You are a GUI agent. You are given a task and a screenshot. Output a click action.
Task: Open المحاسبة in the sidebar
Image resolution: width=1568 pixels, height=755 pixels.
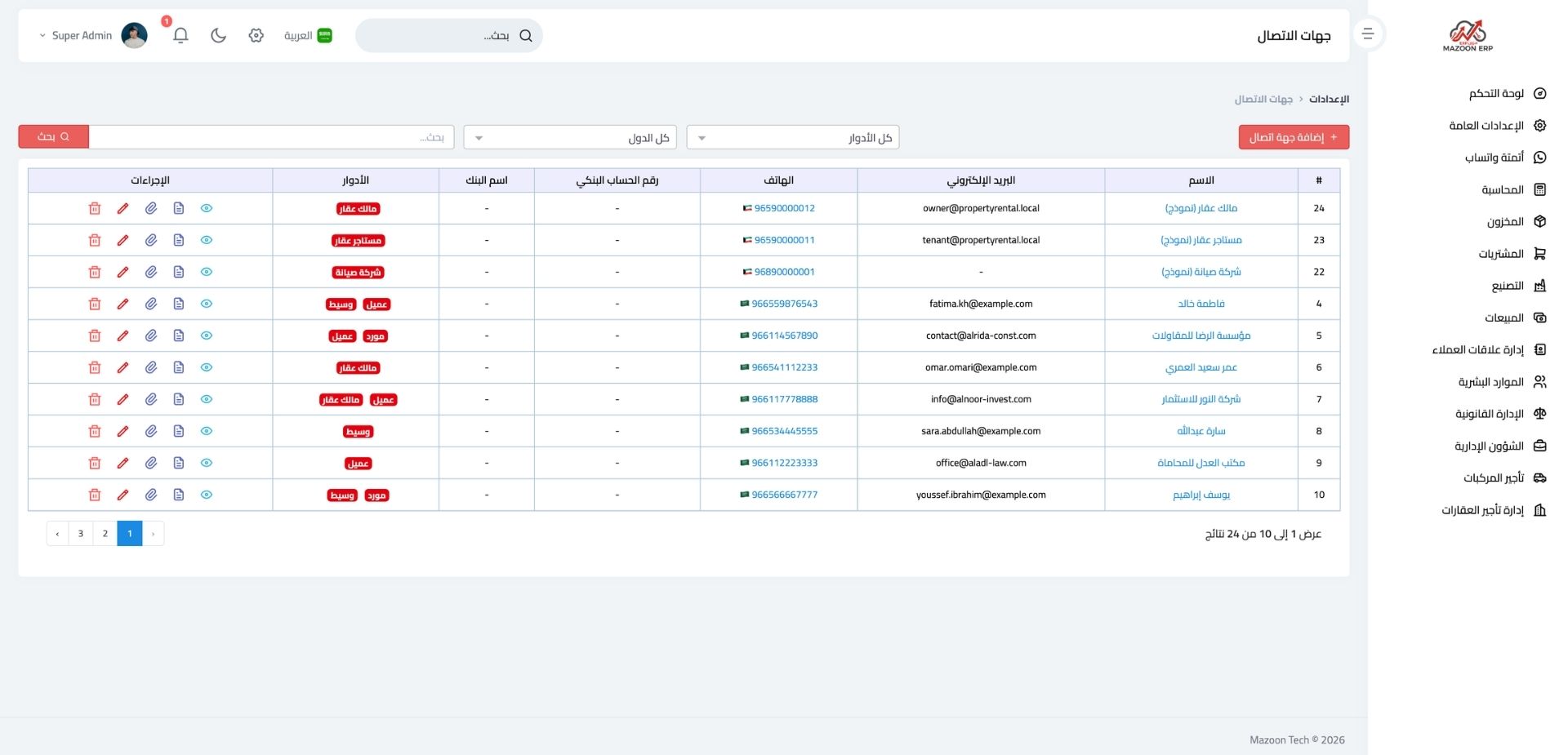coord(1503,189)
